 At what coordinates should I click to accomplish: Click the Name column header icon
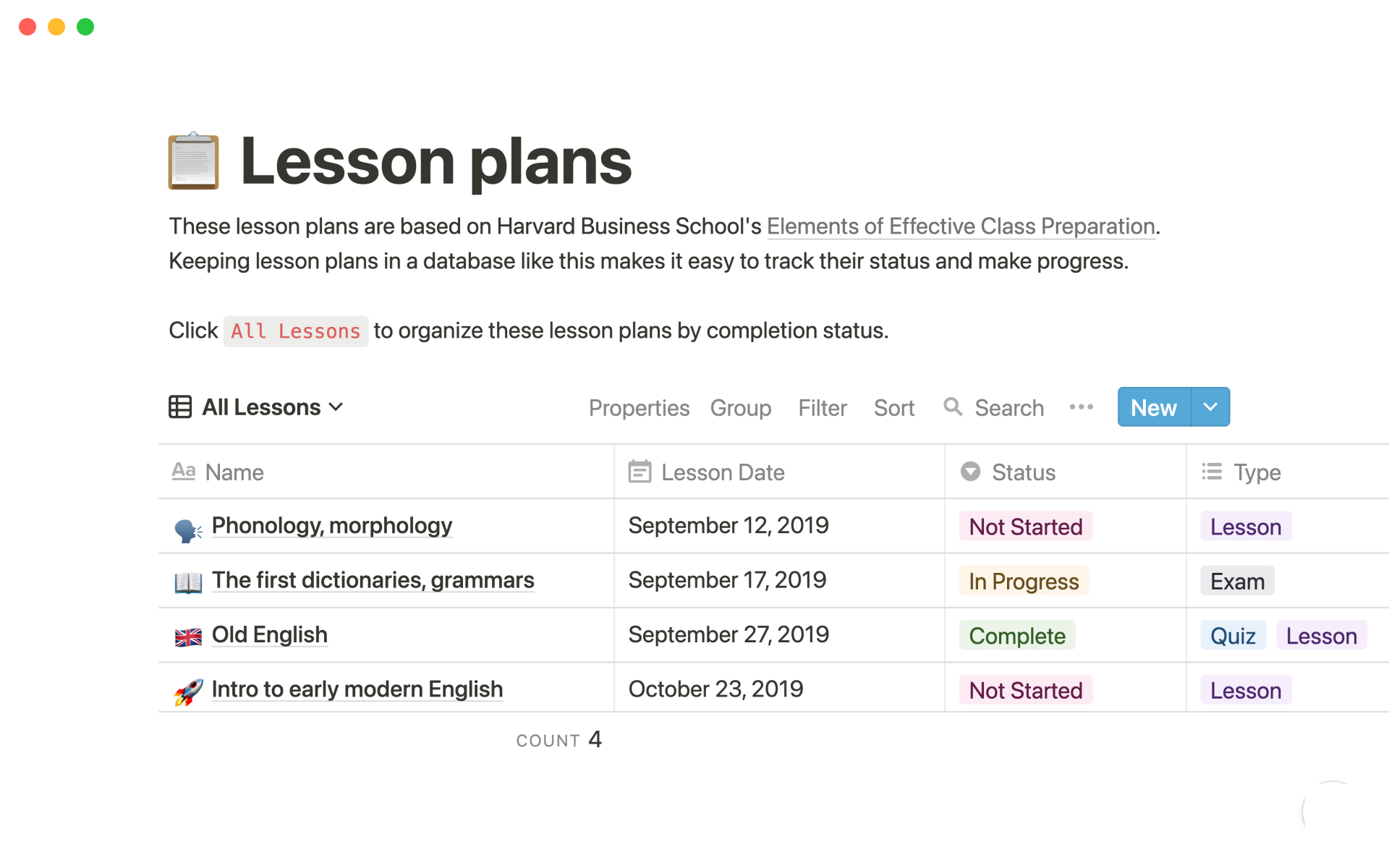pyautogui.click(x=185, y=471)
